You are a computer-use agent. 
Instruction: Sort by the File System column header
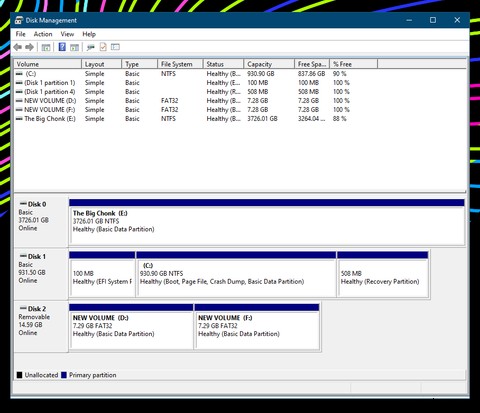(180, 64)
